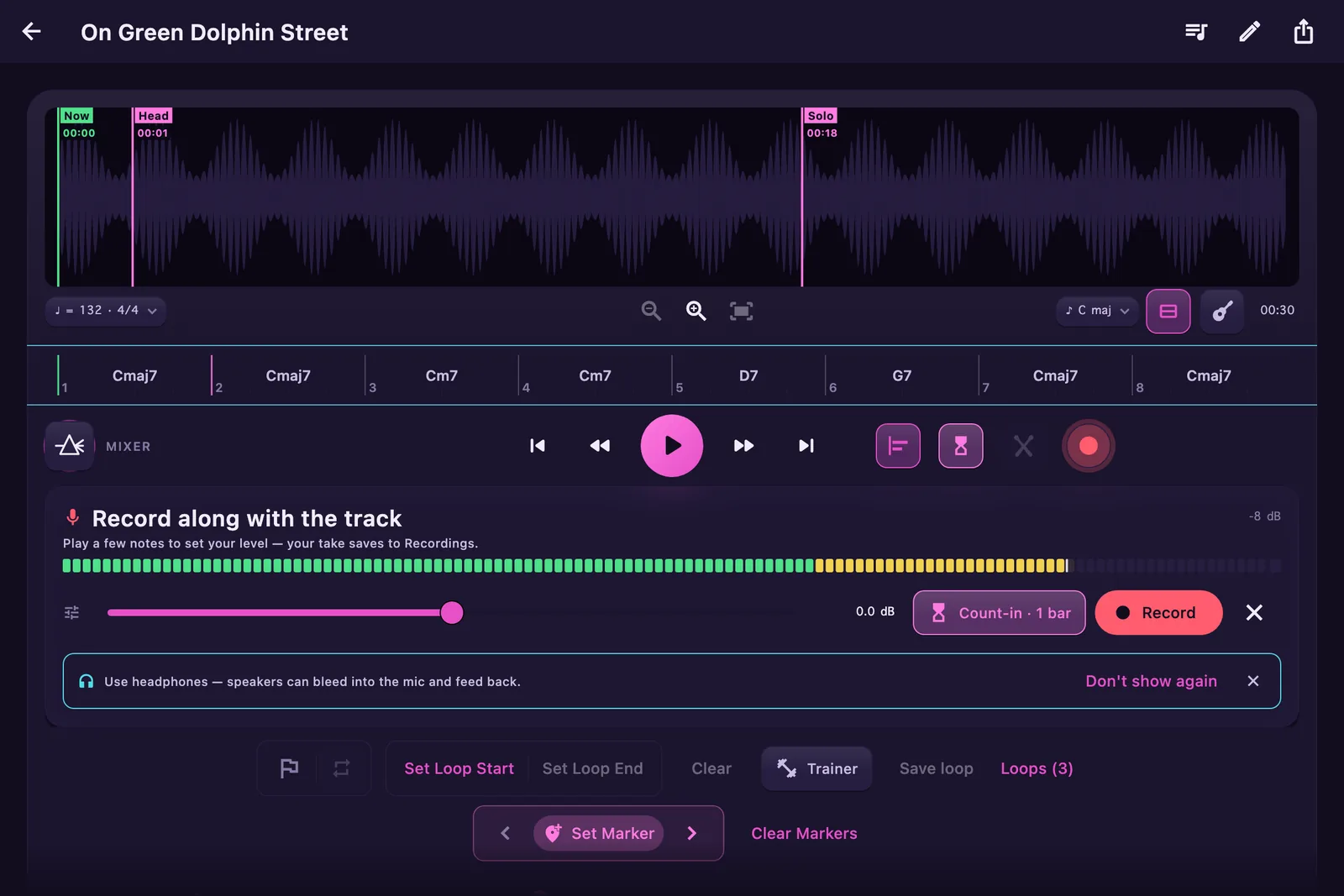The height and width of the screenshot is (896, 1344).
Task: Click the headphones icon in tip
Action: point(86,681)
